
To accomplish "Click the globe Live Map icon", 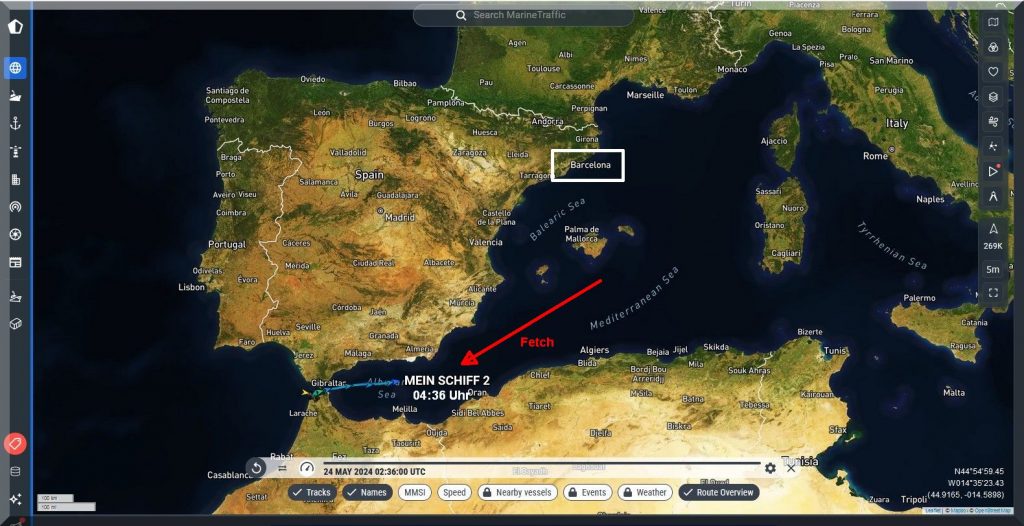I will [16, 68].
